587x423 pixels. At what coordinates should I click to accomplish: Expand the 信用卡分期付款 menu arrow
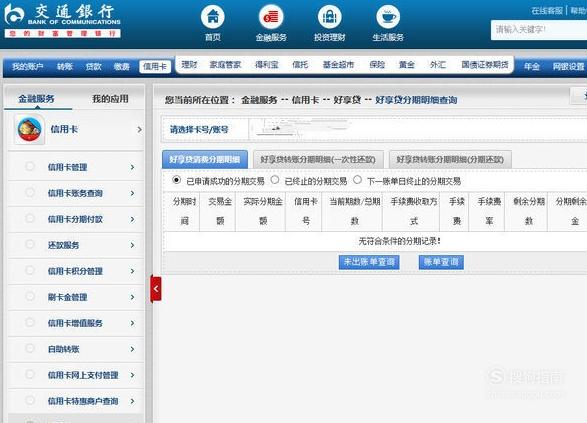click(x=133, y=219)
